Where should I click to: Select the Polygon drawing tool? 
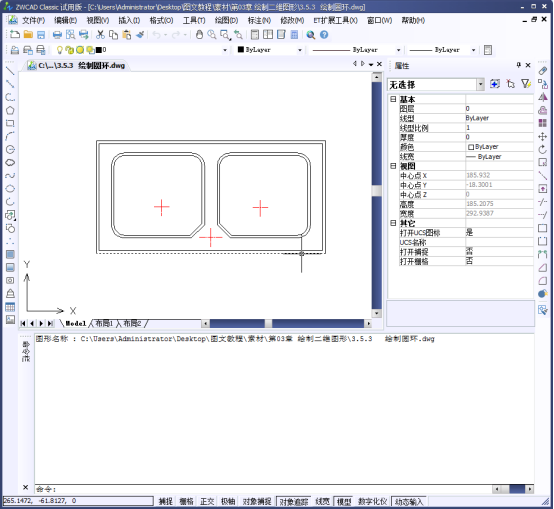10,111
